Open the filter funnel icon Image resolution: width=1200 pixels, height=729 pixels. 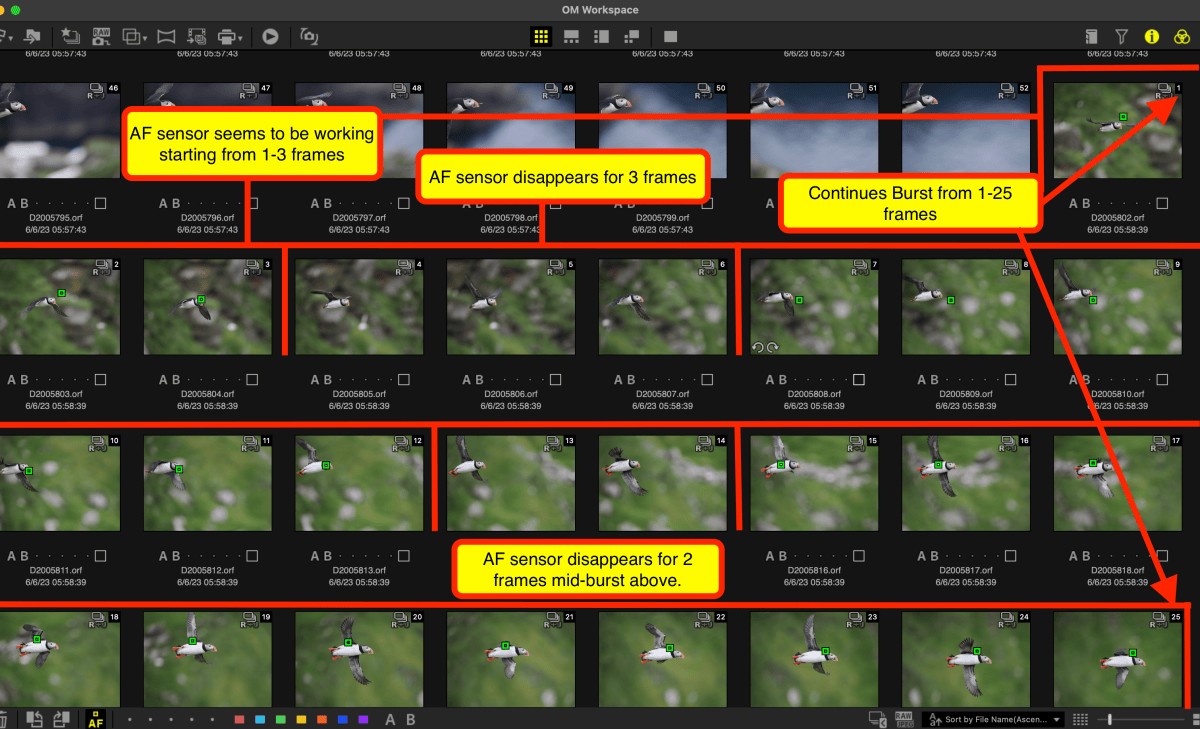(1122, 36)
